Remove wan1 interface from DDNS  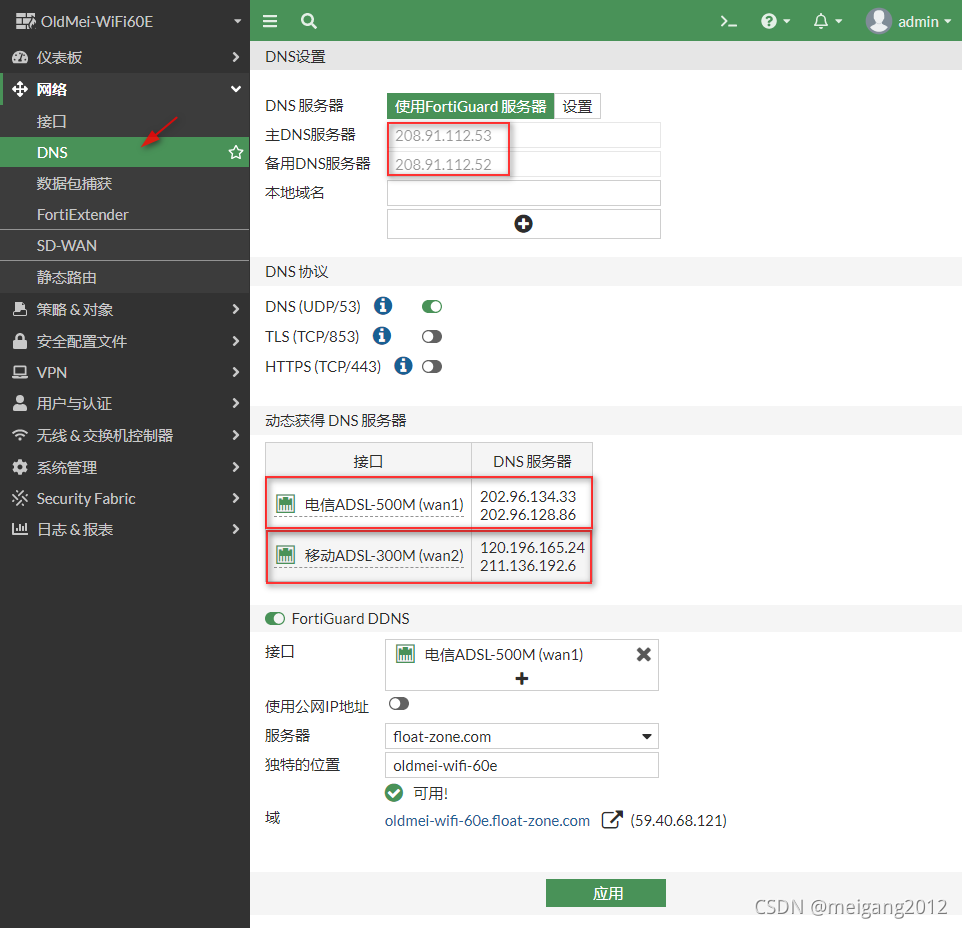(x=644, y=654)
